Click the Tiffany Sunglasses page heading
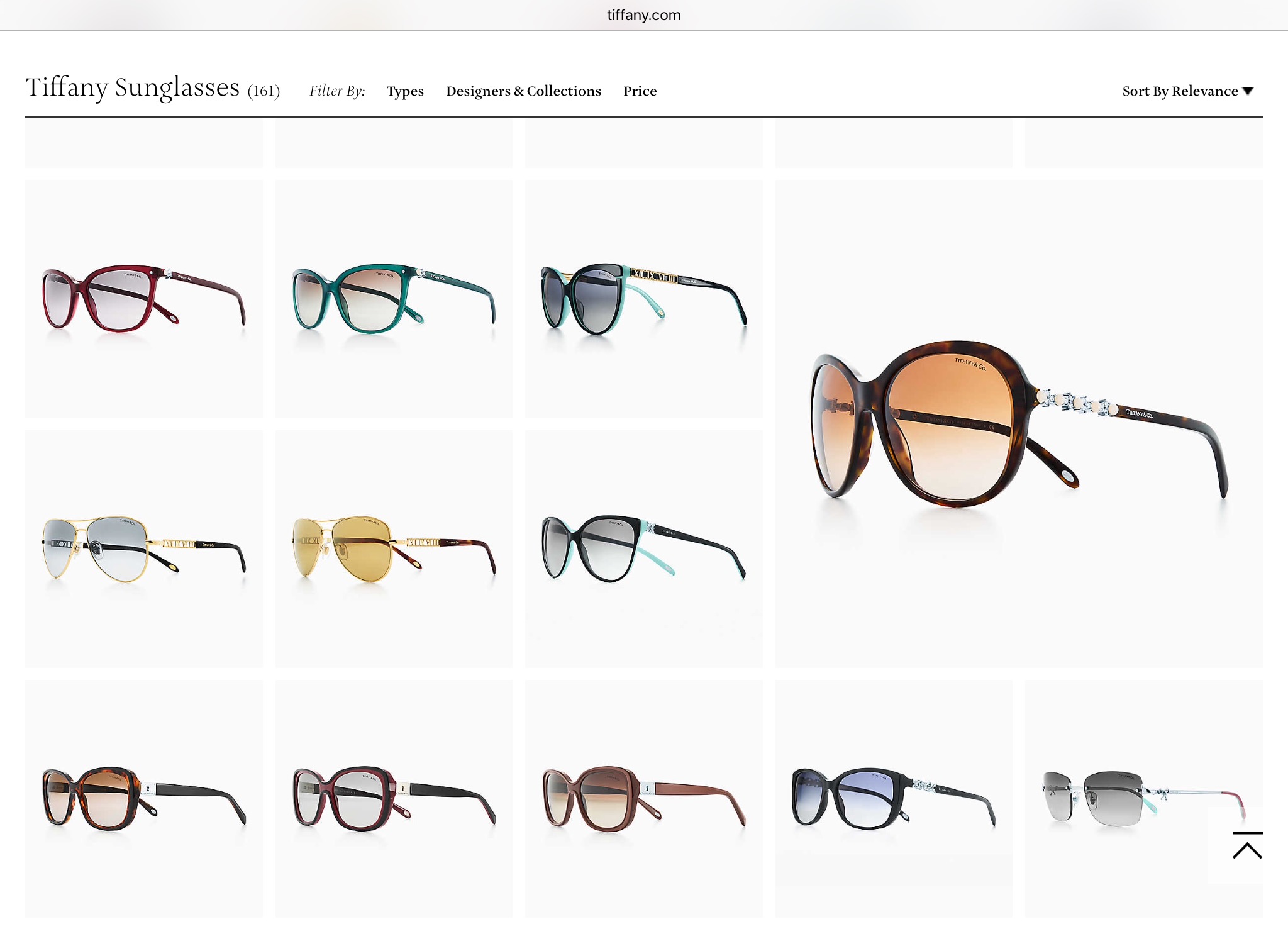 pos(133,88)
